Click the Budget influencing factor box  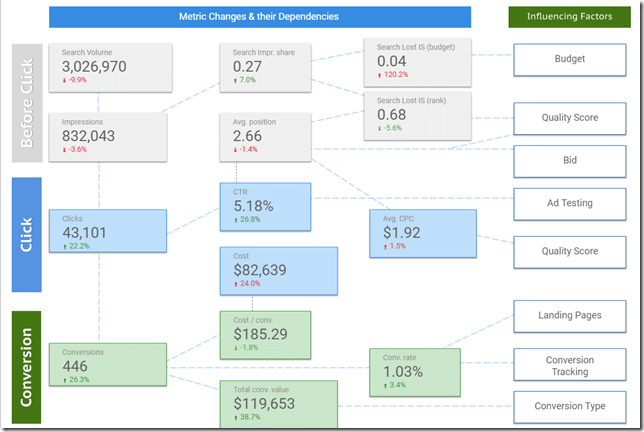point(569,60)
